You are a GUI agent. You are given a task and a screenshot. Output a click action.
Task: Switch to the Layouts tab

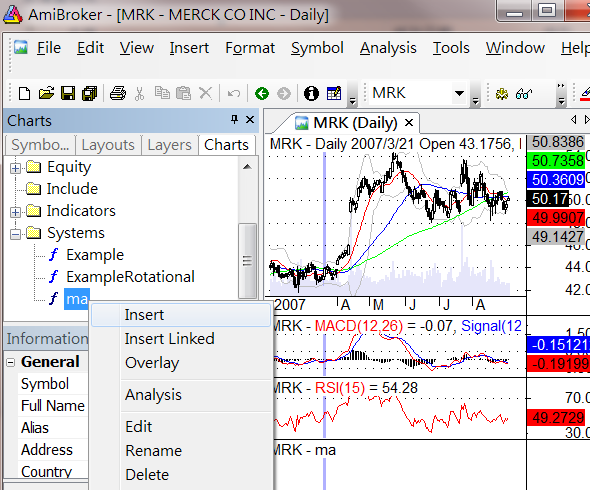tap(108, 145)
